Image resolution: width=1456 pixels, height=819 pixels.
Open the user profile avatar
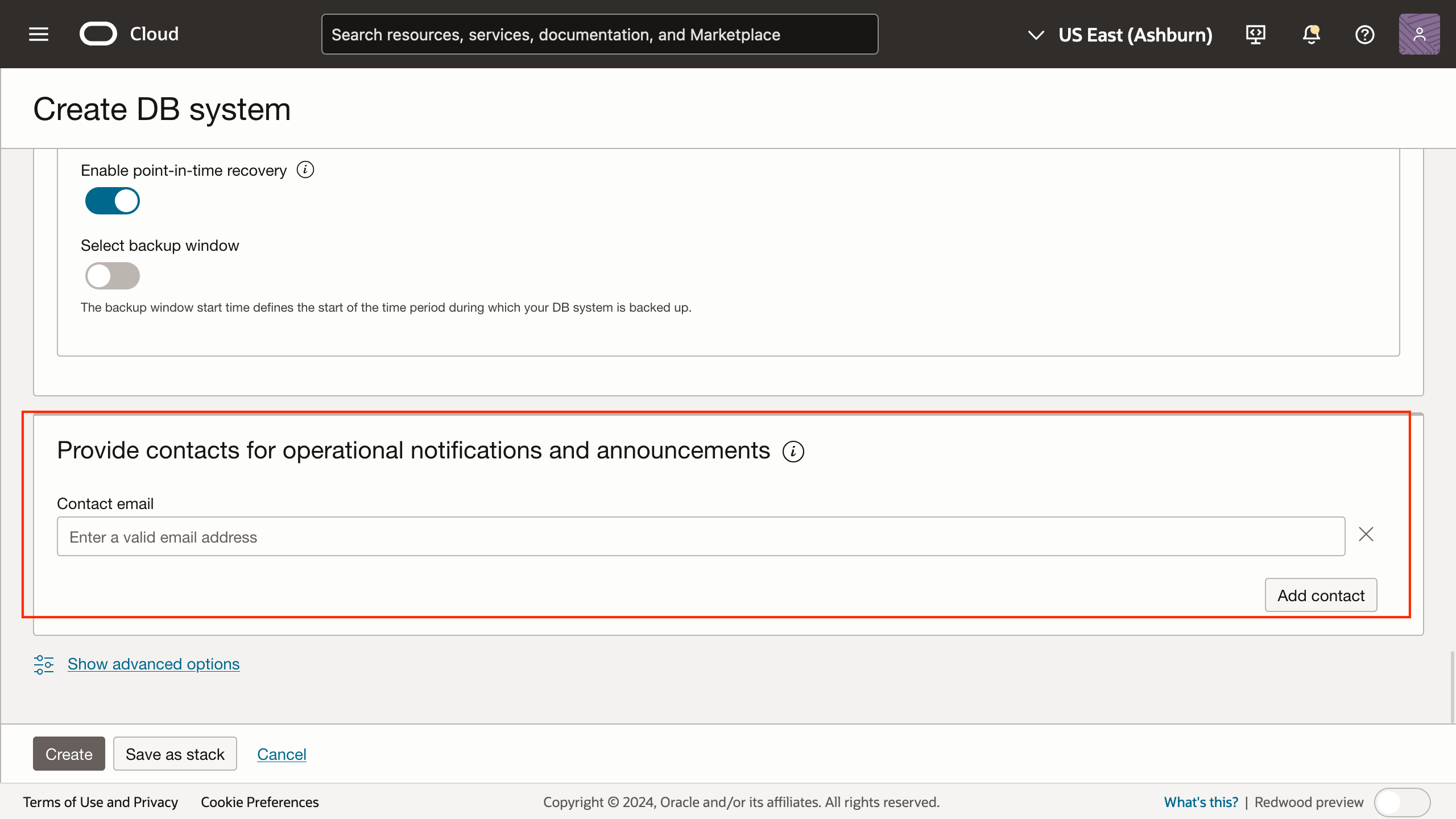pos(1420,34)
